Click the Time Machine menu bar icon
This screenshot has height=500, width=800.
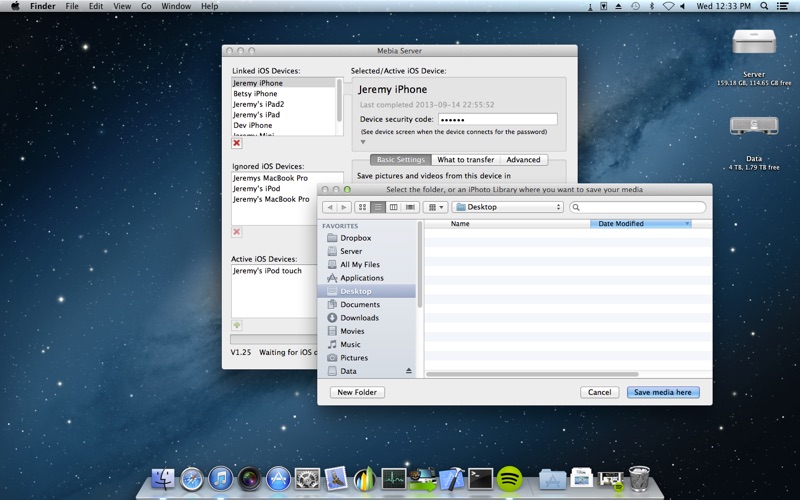[x=635, y=6]
